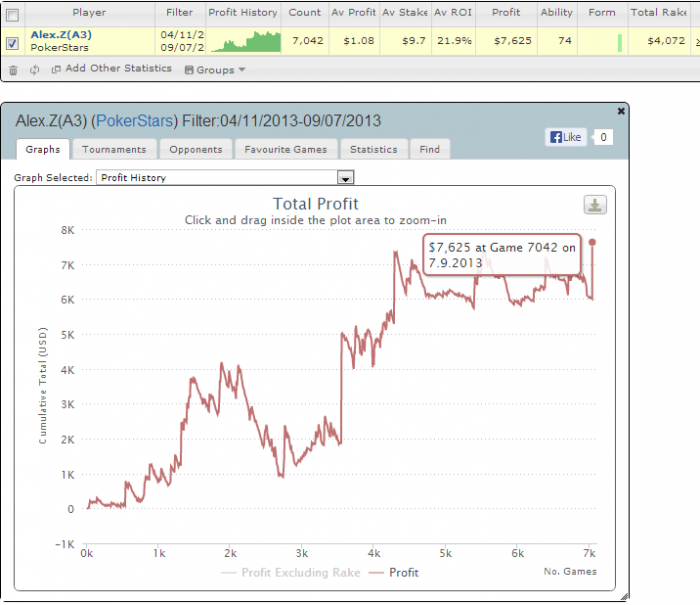Sort by the Total Rake column header
The height and width of the screenshot is (605, 700).
coord(658,13)
